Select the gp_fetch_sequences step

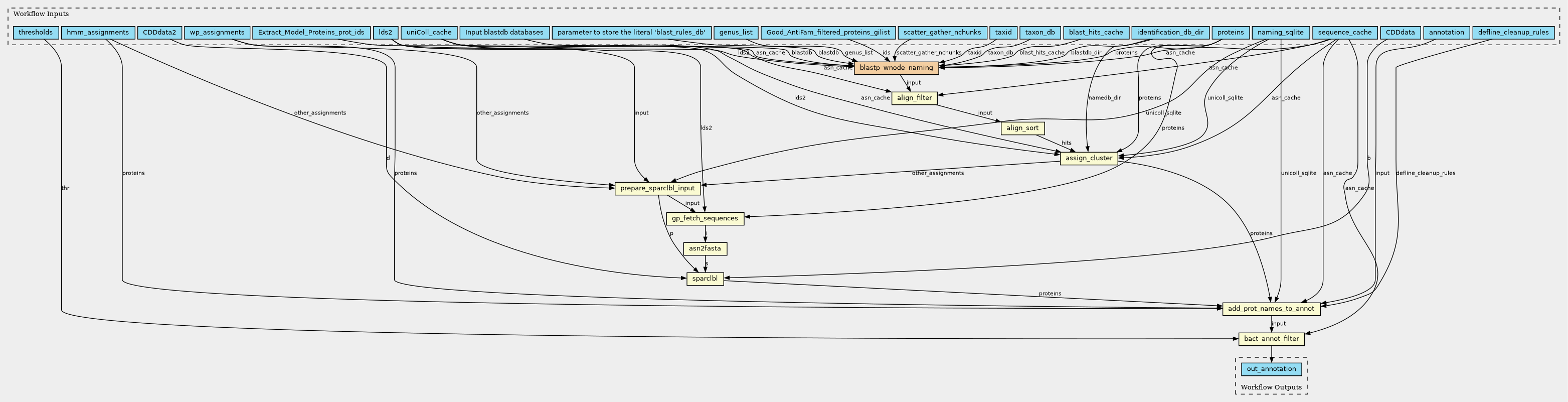pos(705,219)
